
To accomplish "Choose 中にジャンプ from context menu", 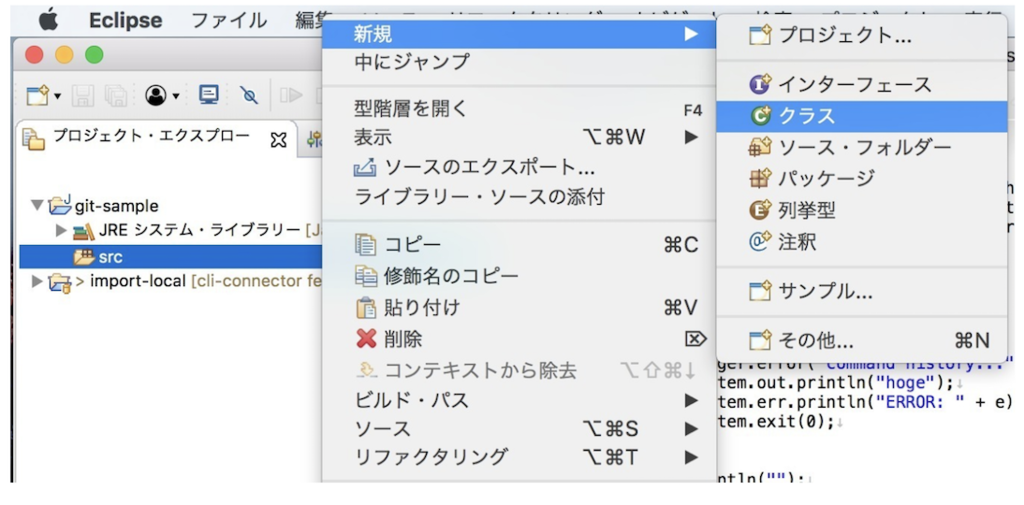I will (519, 63).
